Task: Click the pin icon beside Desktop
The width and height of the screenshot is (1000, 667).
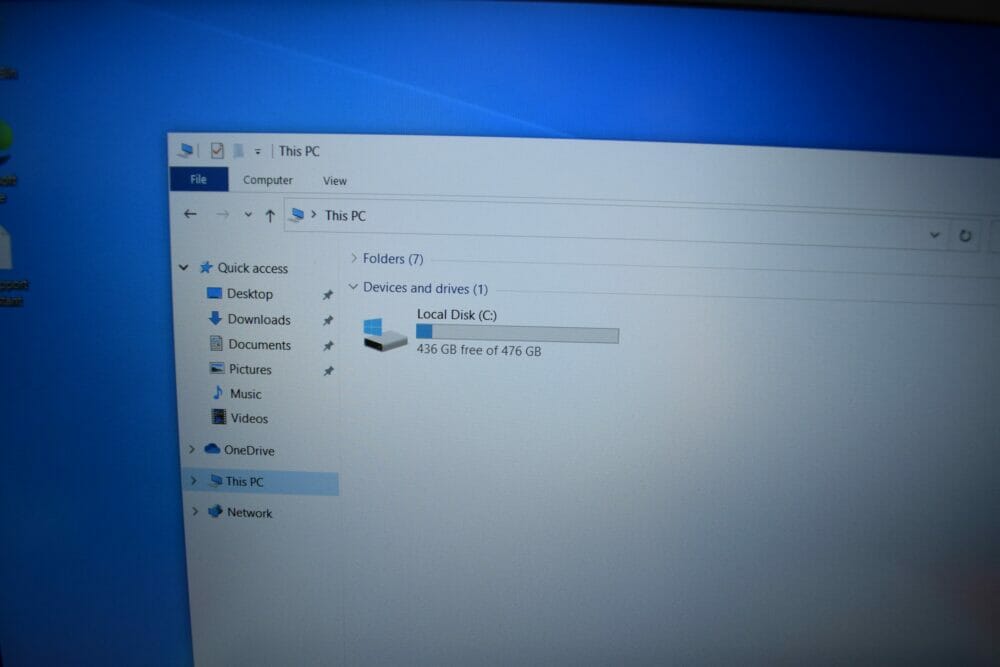Action: pyautogui.click(x=328, y=295)
